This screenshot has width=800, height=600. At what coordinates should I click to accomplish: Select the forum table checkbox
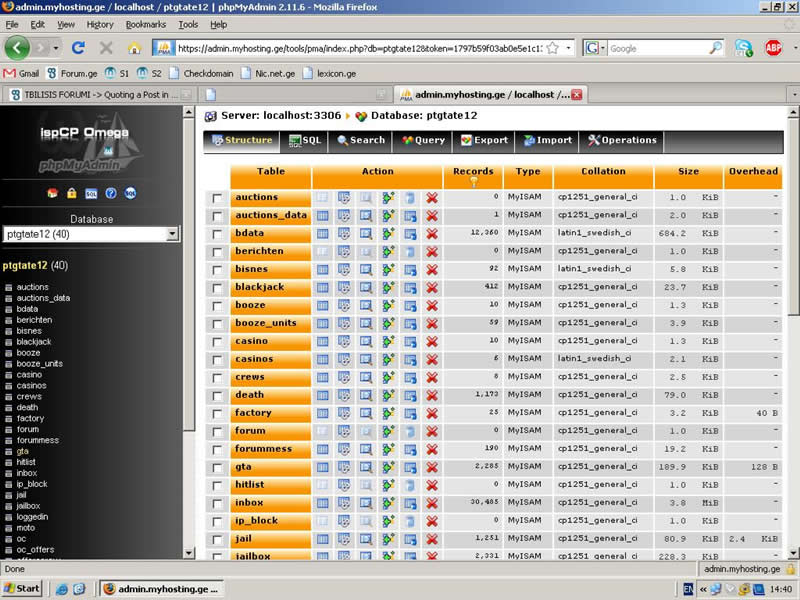click(217, 432)
